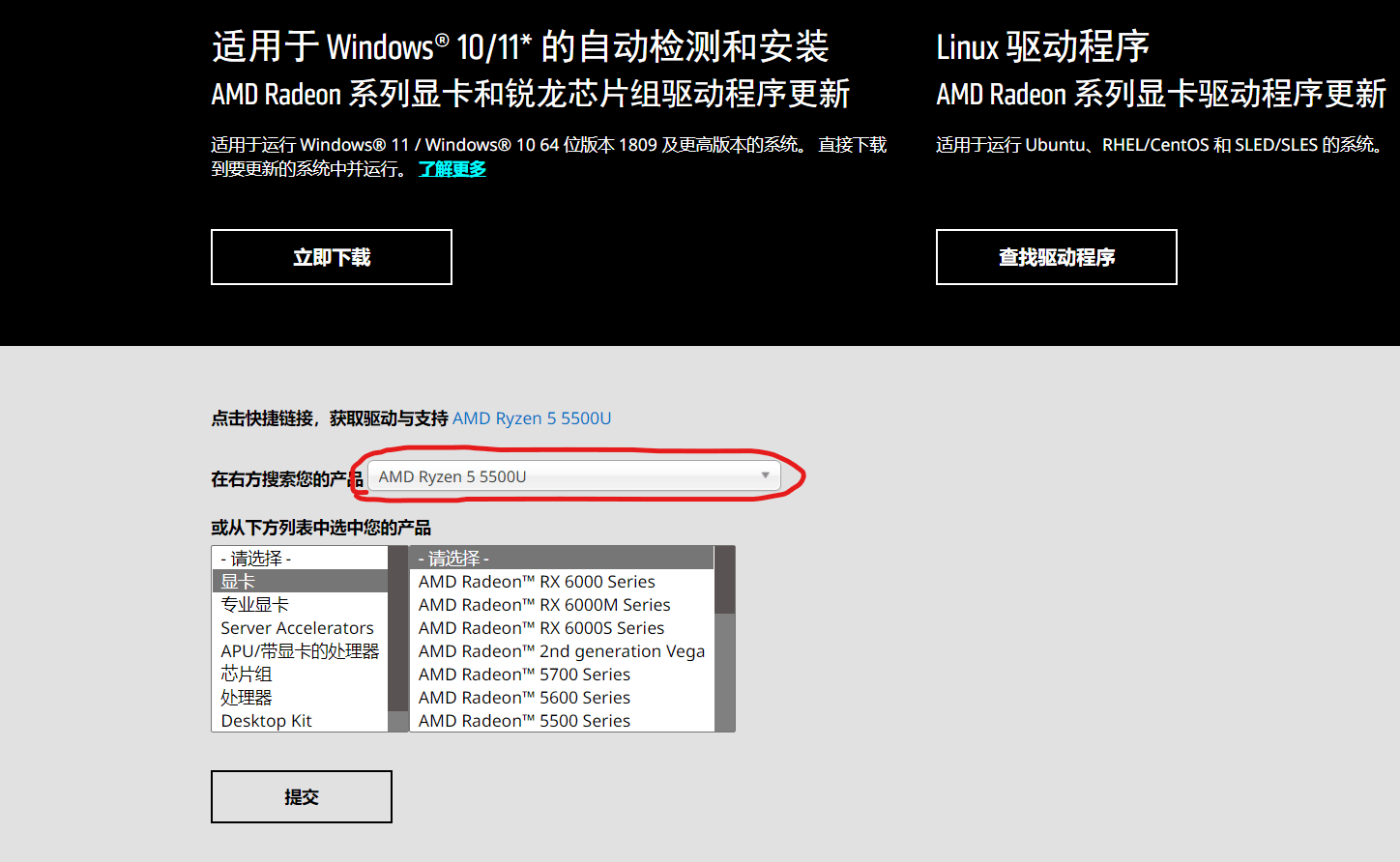1400x862 pixels.
Task: Choose AMD Radeon 2nd generation Vega
Action: (562, 650)
